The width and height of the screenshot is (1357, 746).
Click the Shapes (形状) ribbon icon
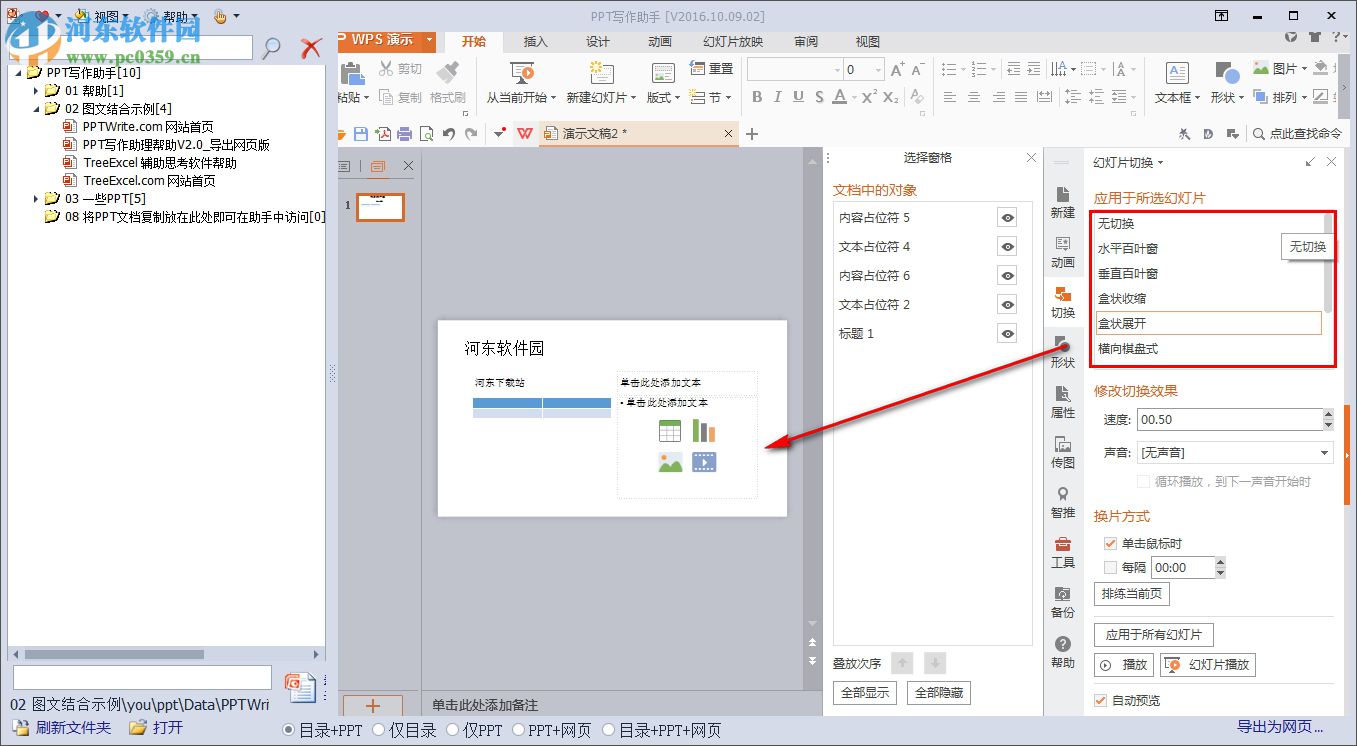pyautogui.click(x=1226, y=73)
